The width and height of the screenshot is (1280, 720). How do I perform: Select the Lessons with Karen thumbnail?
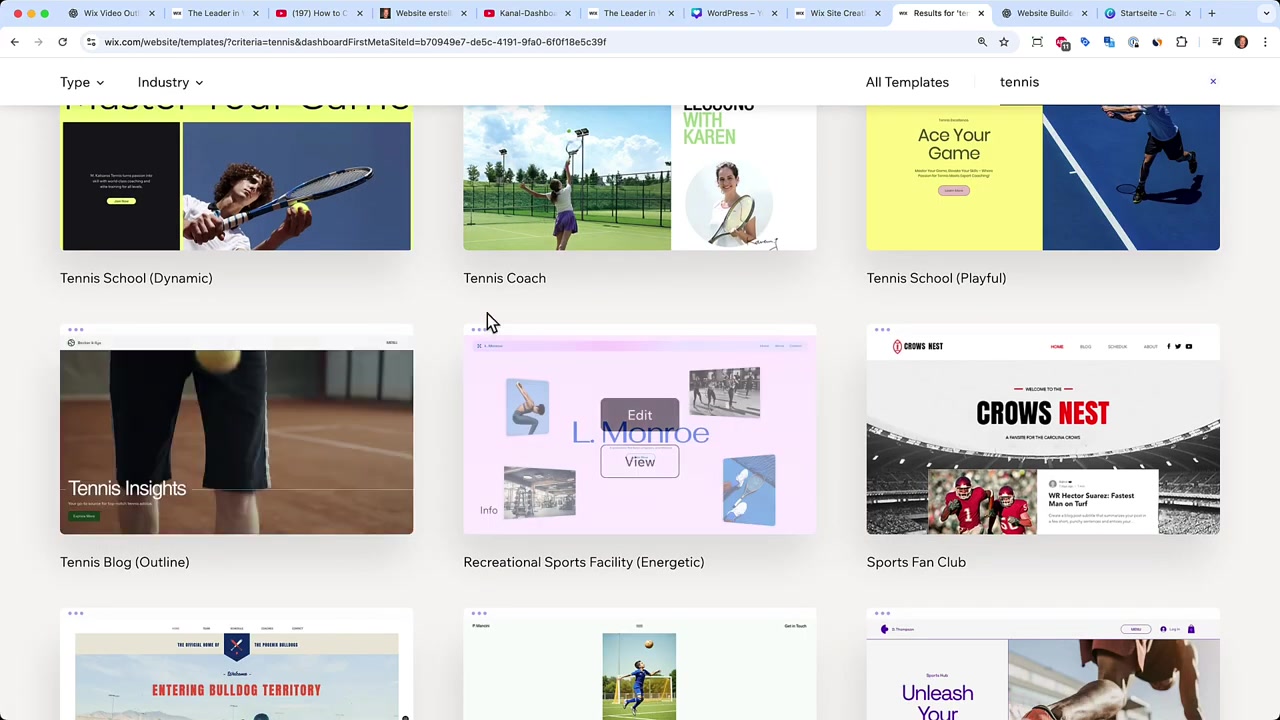pyautogui.click(x=640, y=178)
